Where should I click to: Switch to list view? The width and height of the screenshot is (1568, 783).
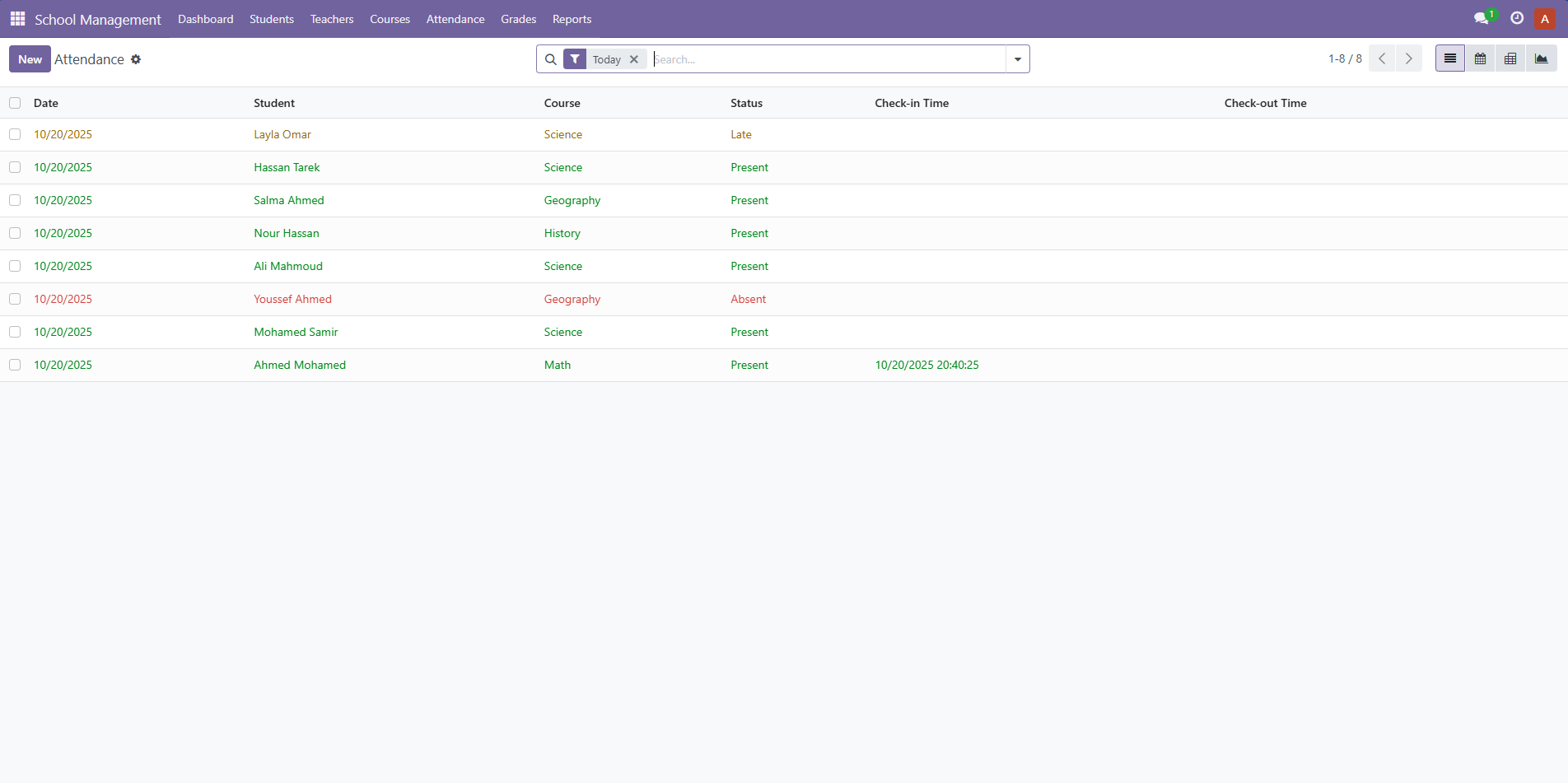(1450, 58)
